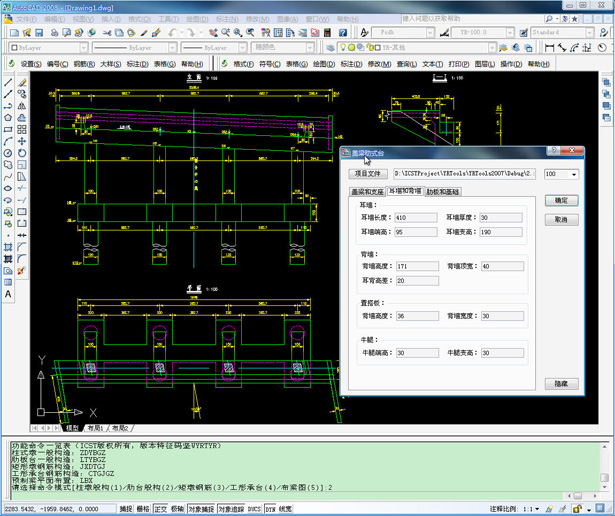Click the 查询(L) toolbar item
The image size is (615, 516).
405,64
